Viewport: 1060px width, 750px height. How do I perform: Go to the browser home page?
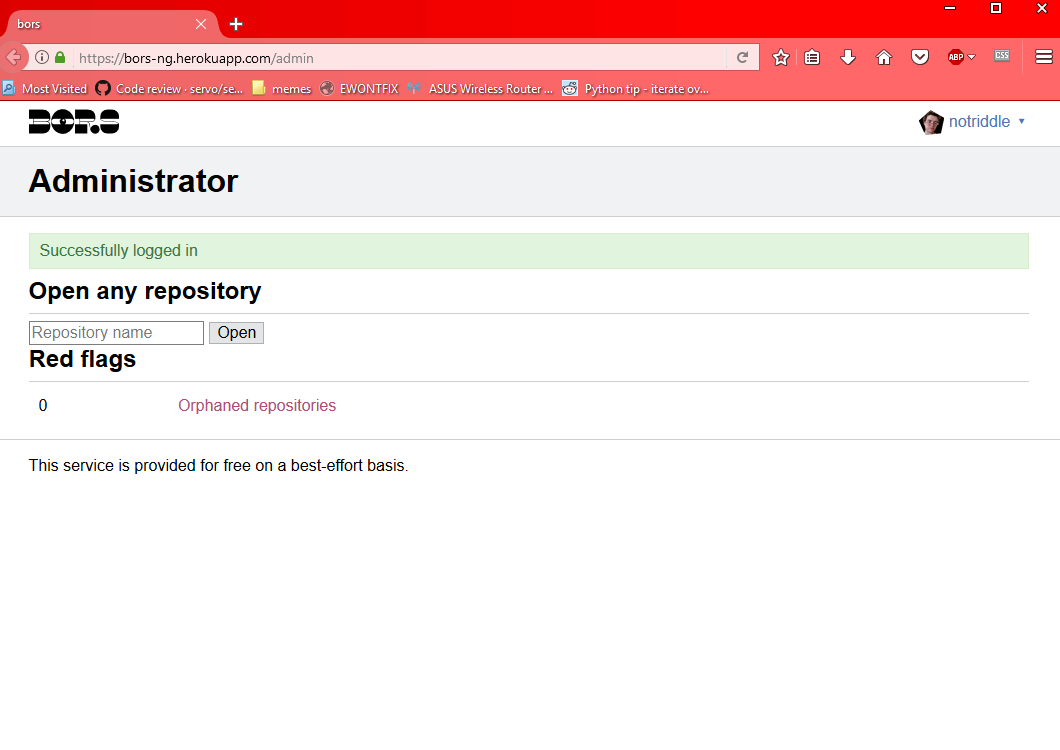[883, 58]
